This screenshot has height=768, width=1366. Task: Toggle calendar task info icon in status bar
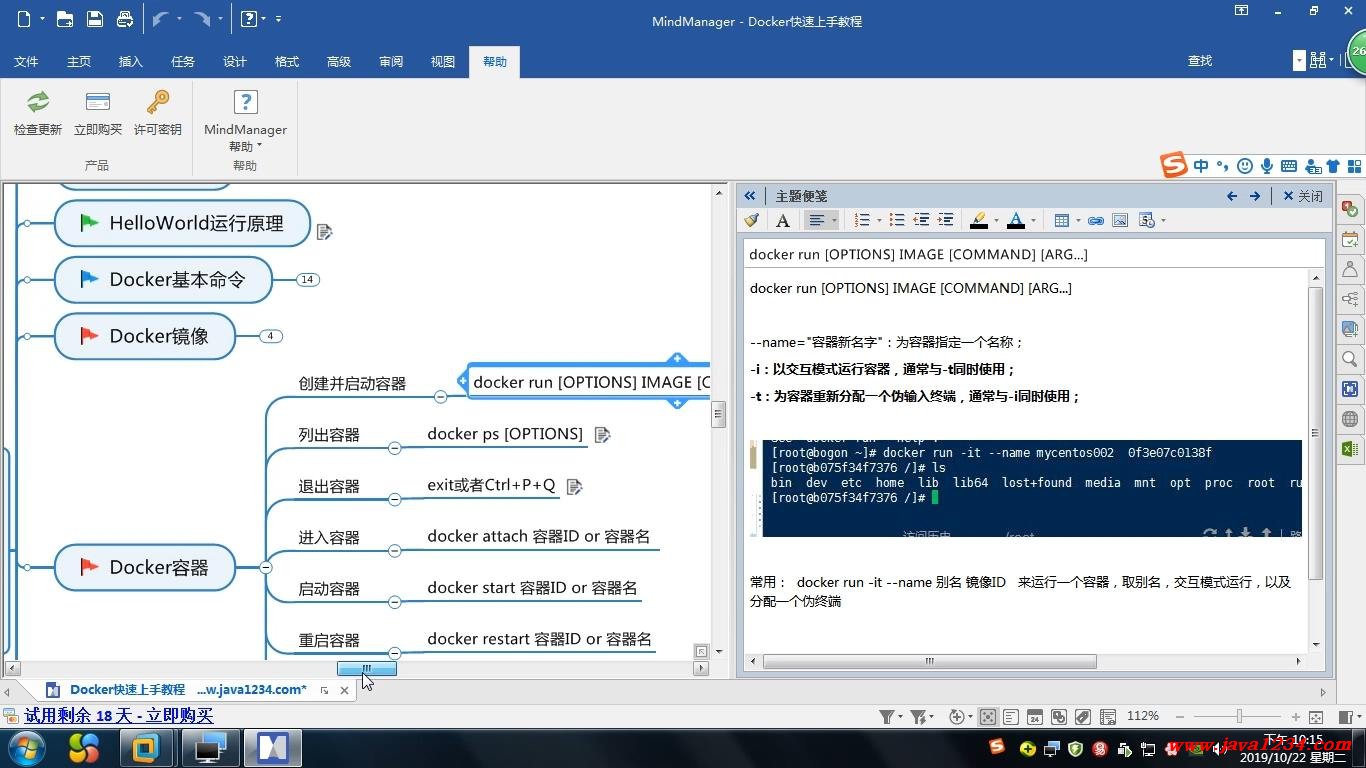[1035, 717]
